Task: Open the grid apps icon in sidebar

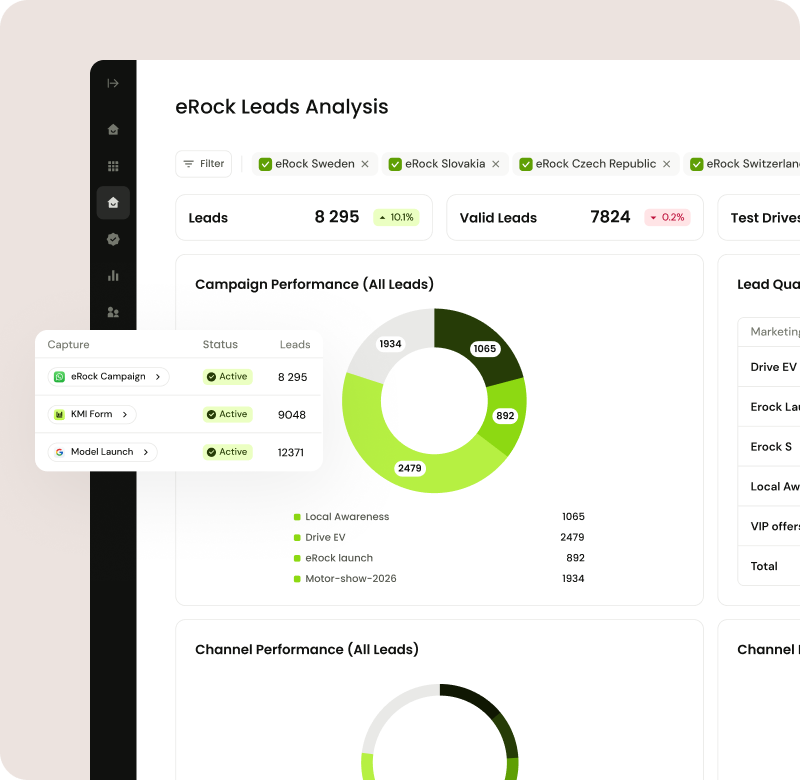Action: coord(113,166)
